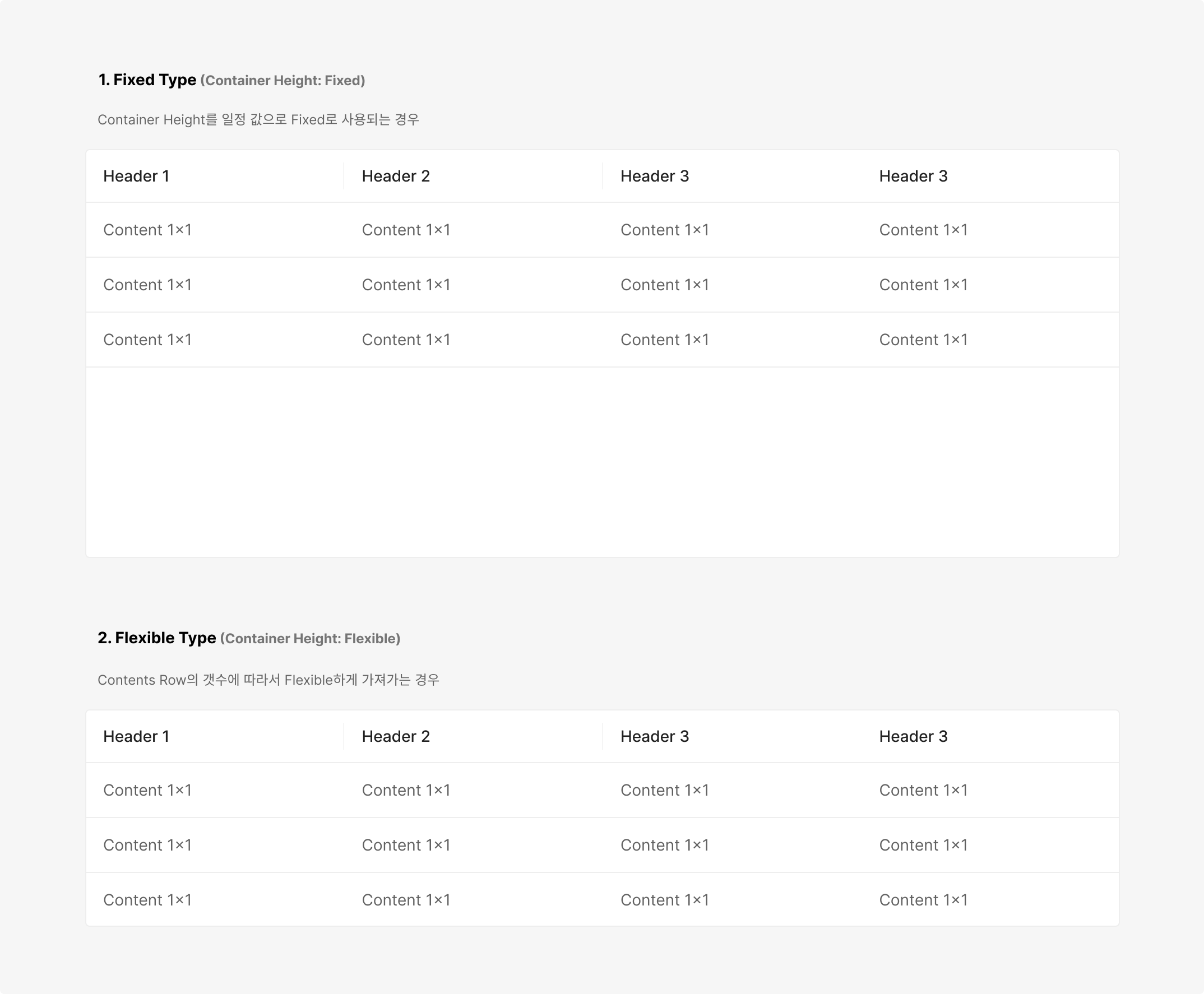Click Header 1 in the Fixed Type table
Image resolution: width=1204 pixels, height=994 pixels.
[136, 176]
